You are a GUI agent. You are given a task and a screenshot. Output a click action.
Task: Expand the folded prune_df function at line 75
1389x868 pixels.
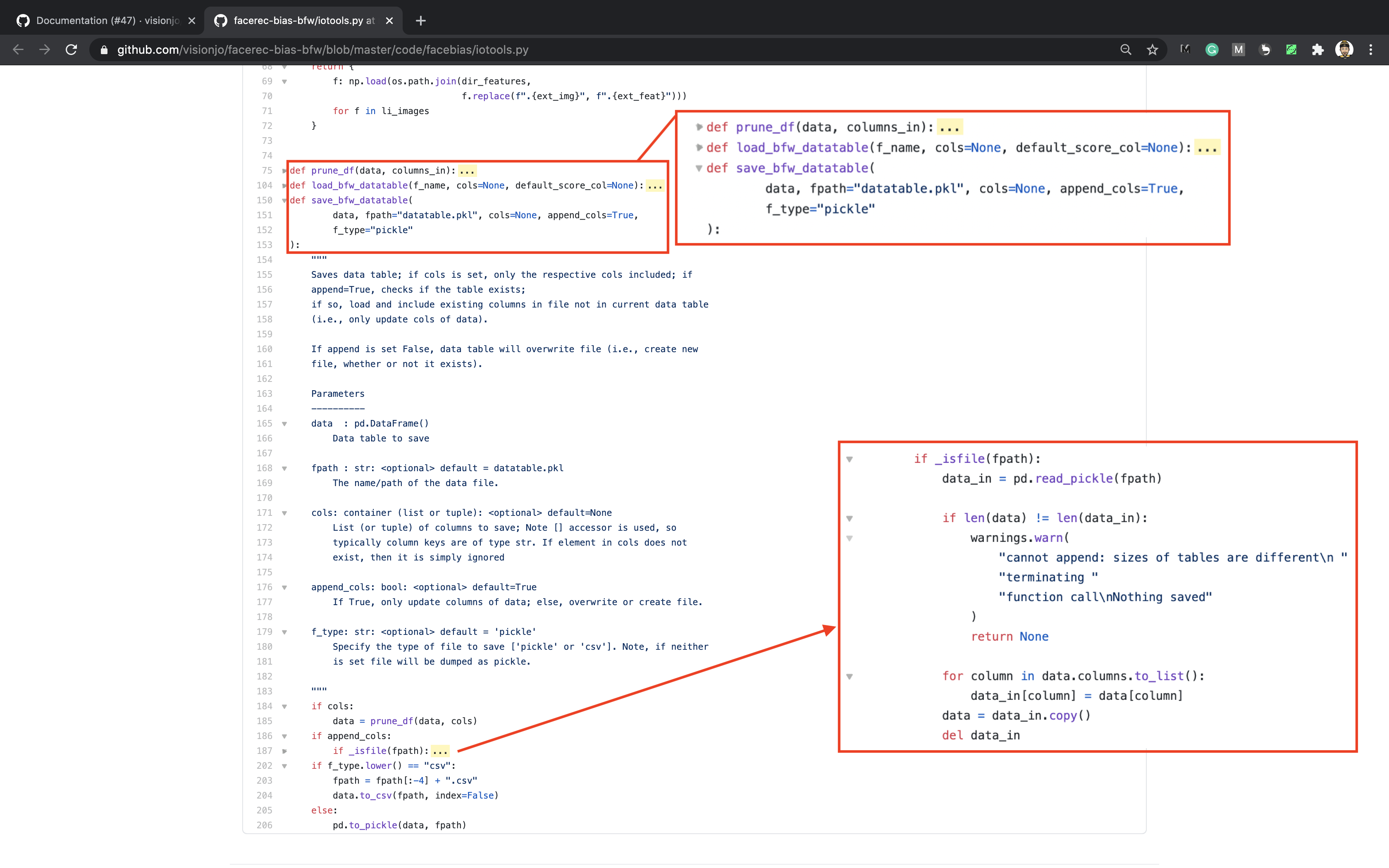coord(285,170)
